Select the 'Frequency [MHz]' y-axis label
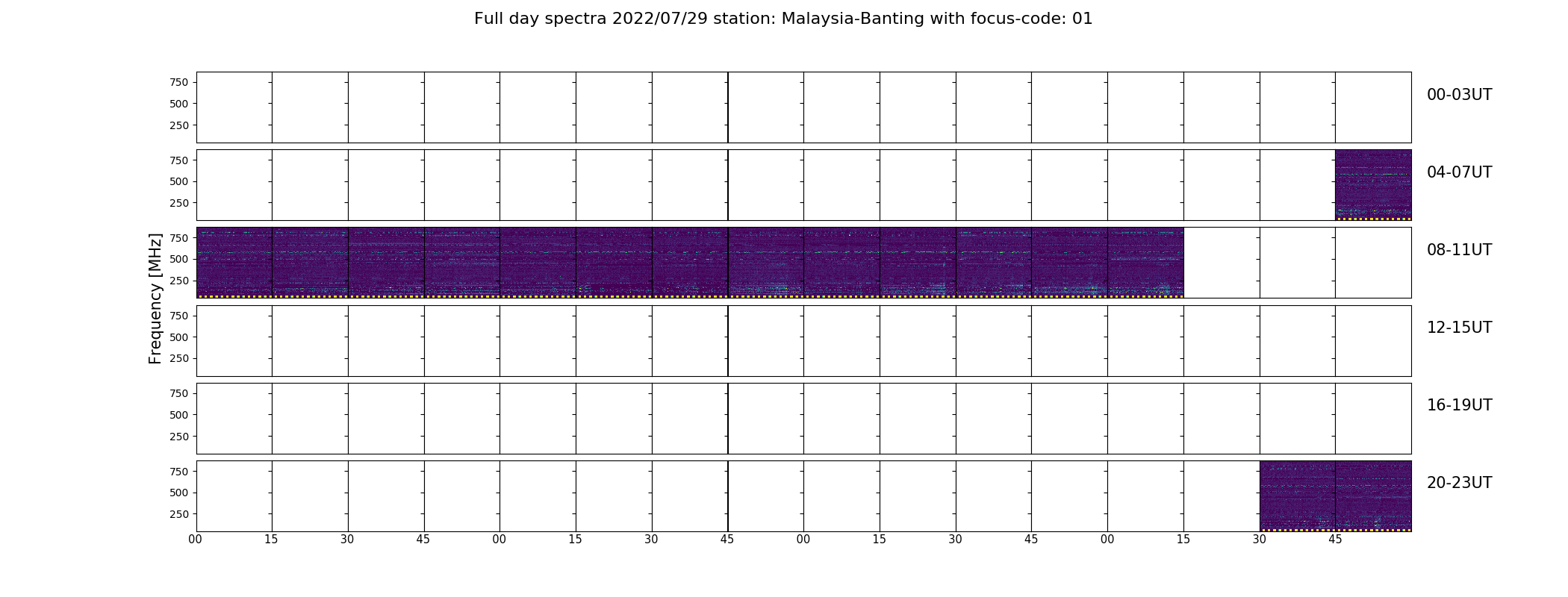This screenshot has height=597, width=1568. click(x=155, y=298)
